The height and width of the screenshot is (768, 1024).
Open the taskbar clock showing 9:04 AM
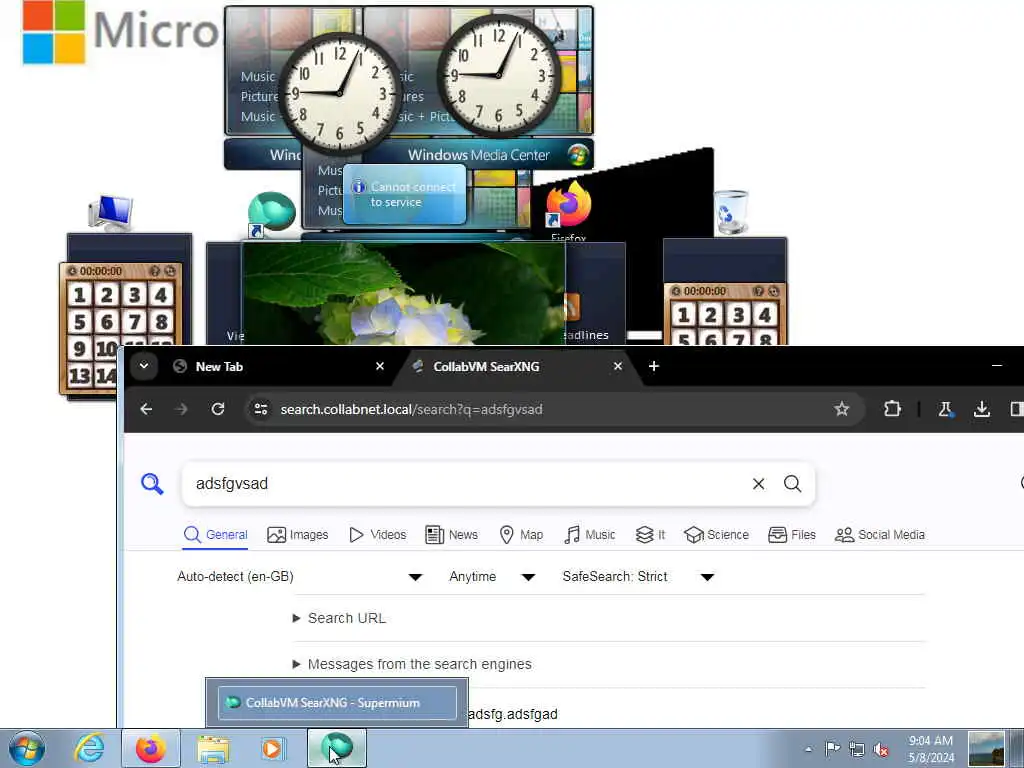pos(931,749)
